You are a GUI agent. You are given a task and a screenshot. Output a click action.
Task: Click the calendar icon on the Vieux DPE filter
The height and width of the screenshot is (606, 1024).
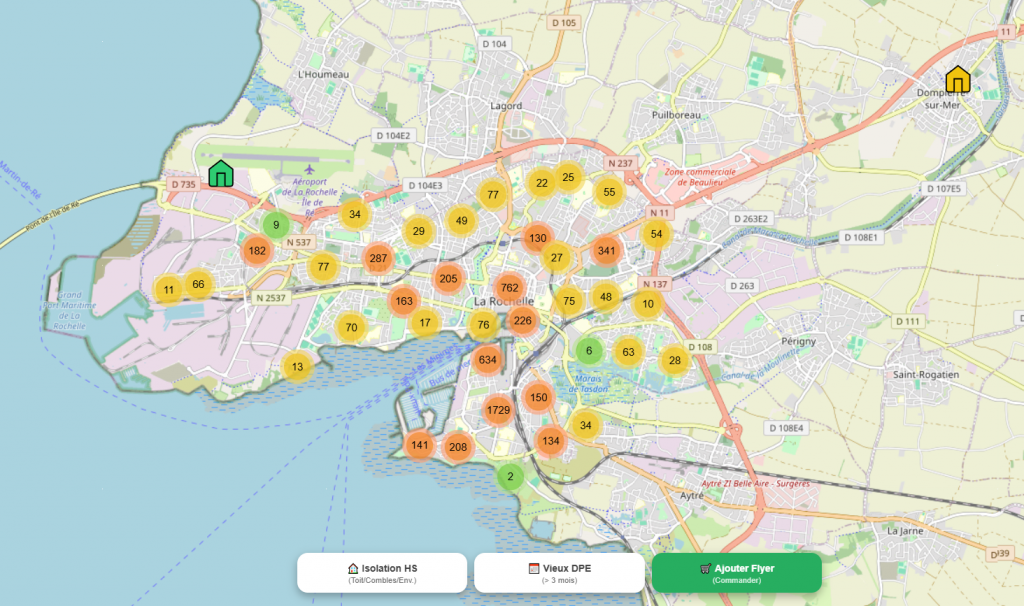[x=532, y=567]
